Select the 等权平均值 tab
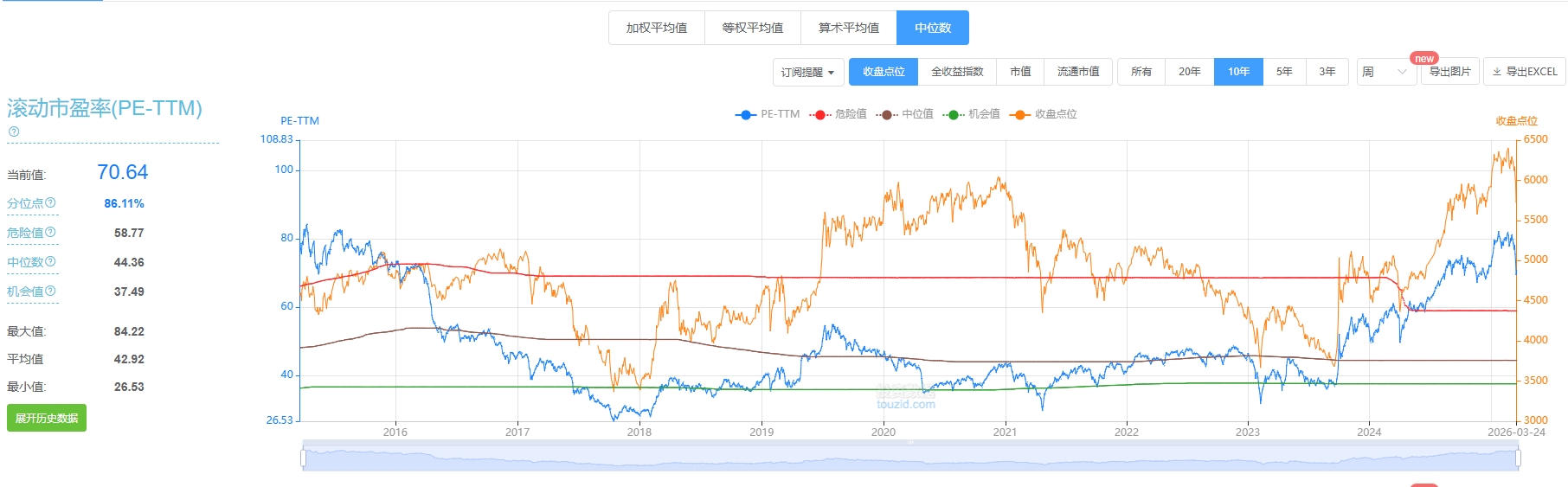This screenshot has width=1568, height=487. point(753,28)
